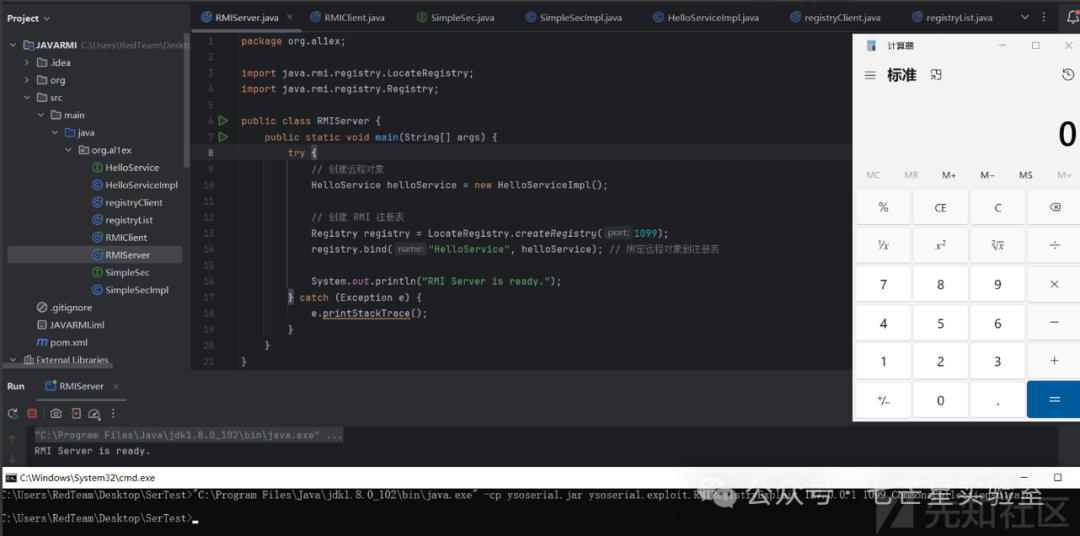This screenshot has height=536, width=1080.
Task: Switch to HelloServiceImpl.java tab
Action: pos(707,17)
